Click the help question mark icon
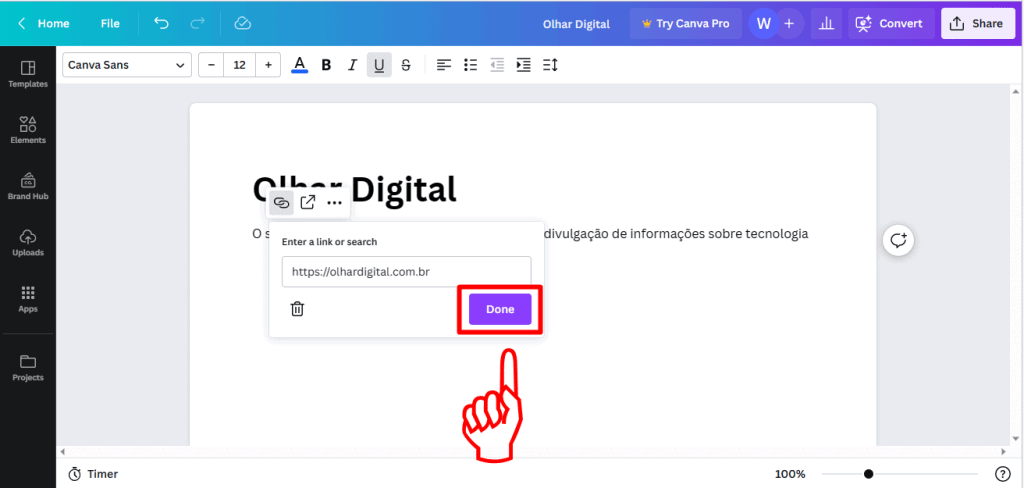 [x=1002, y=474]
